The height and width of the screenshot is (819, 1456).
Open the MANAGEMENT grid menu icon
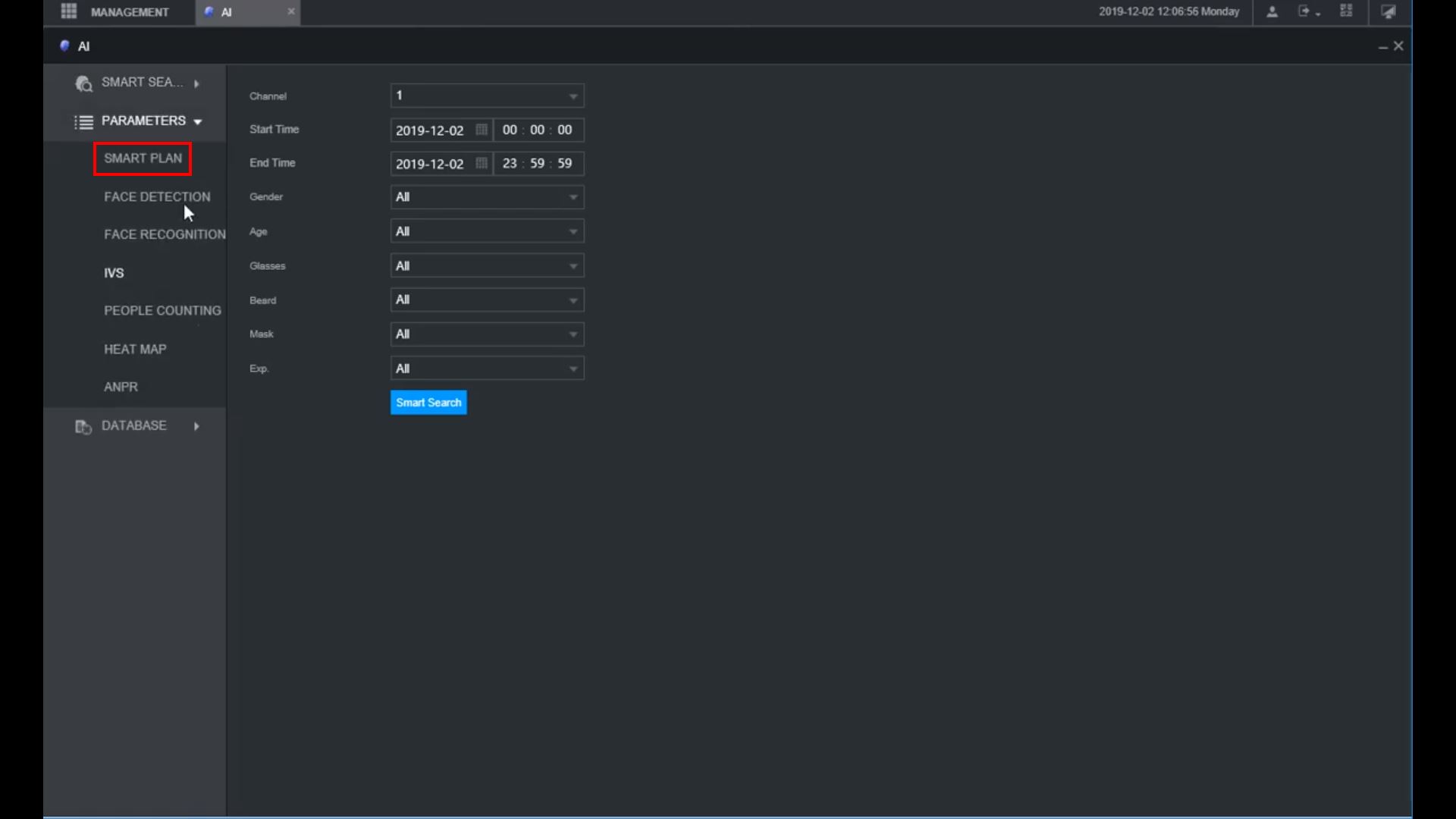pos(68,11)
